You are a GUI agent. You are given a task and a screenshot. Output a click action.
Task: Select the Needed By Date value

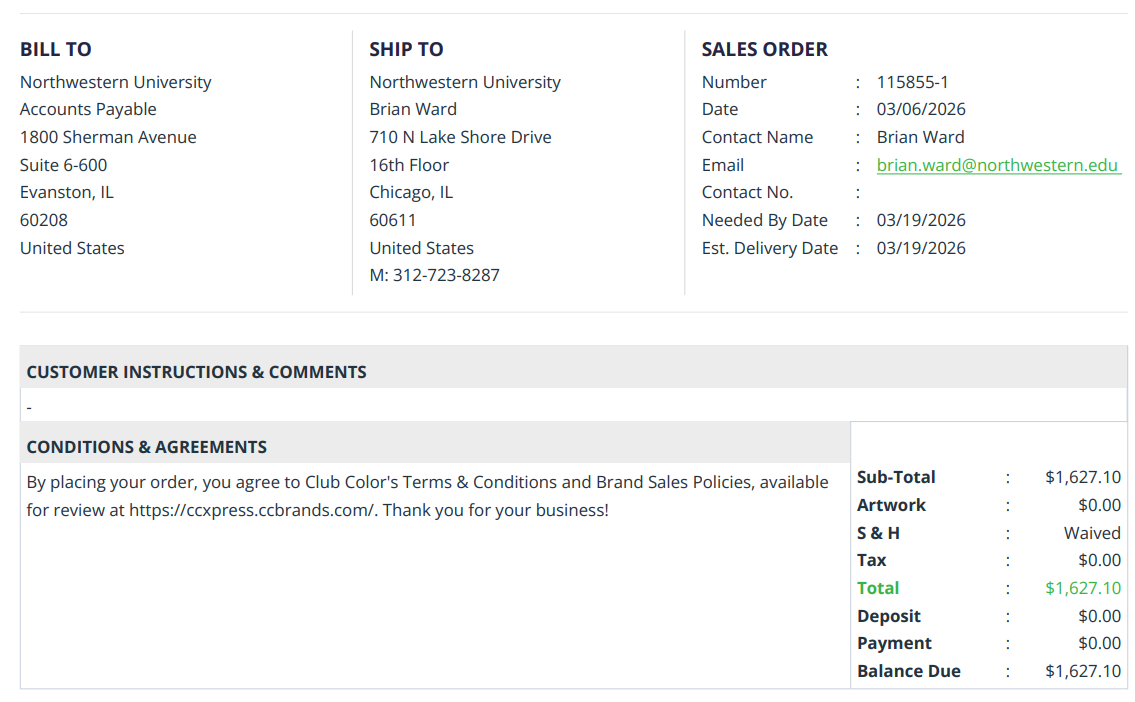tap(921, 220)
